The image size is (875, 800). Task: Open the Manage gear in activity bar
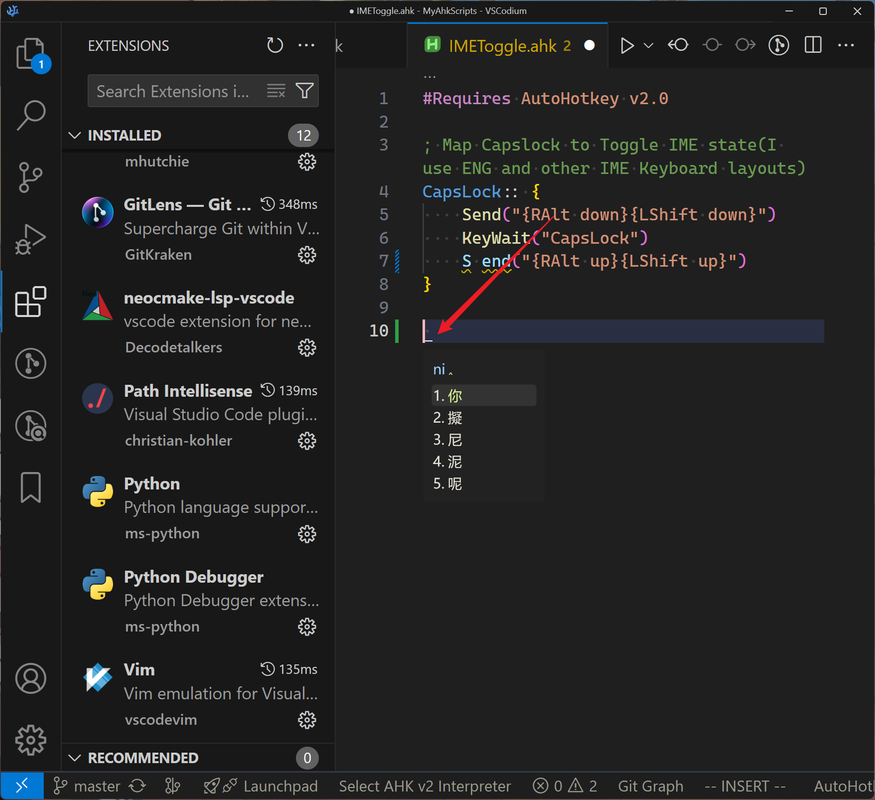(x=31, y=740)
